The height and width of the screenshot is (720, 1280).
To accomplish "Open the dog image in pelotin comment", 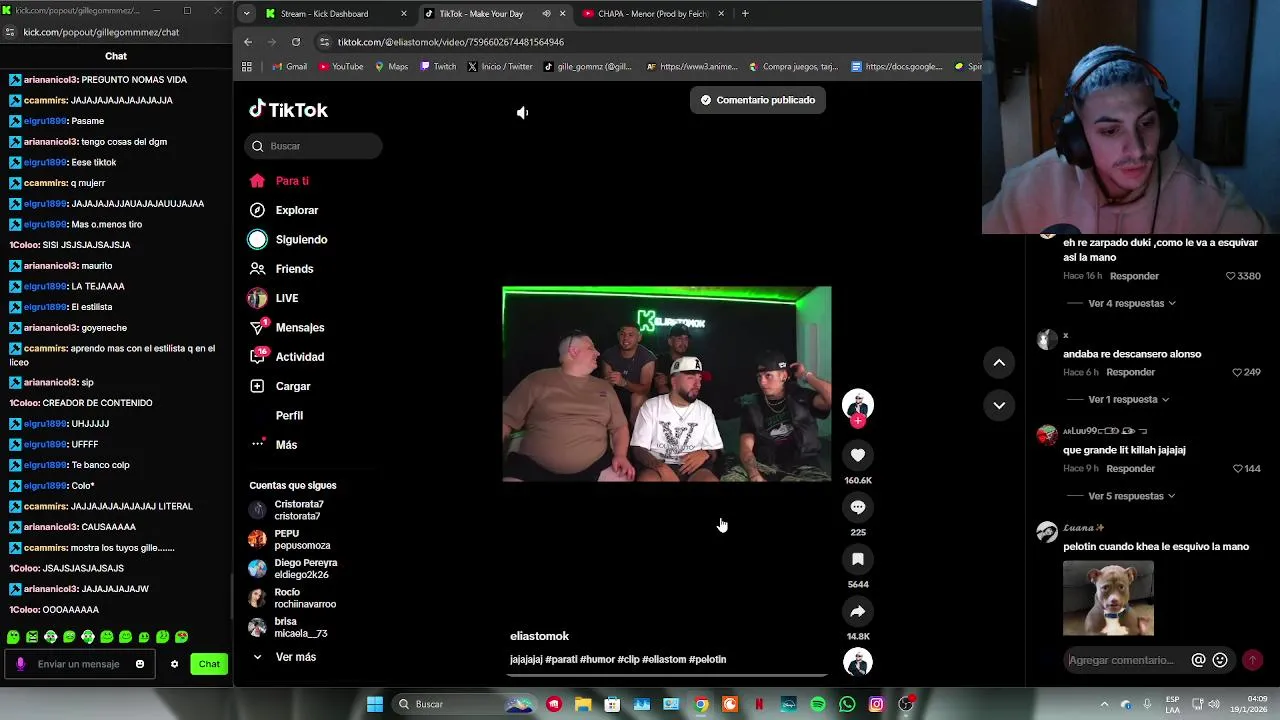I will click(x=1108, y=598).
